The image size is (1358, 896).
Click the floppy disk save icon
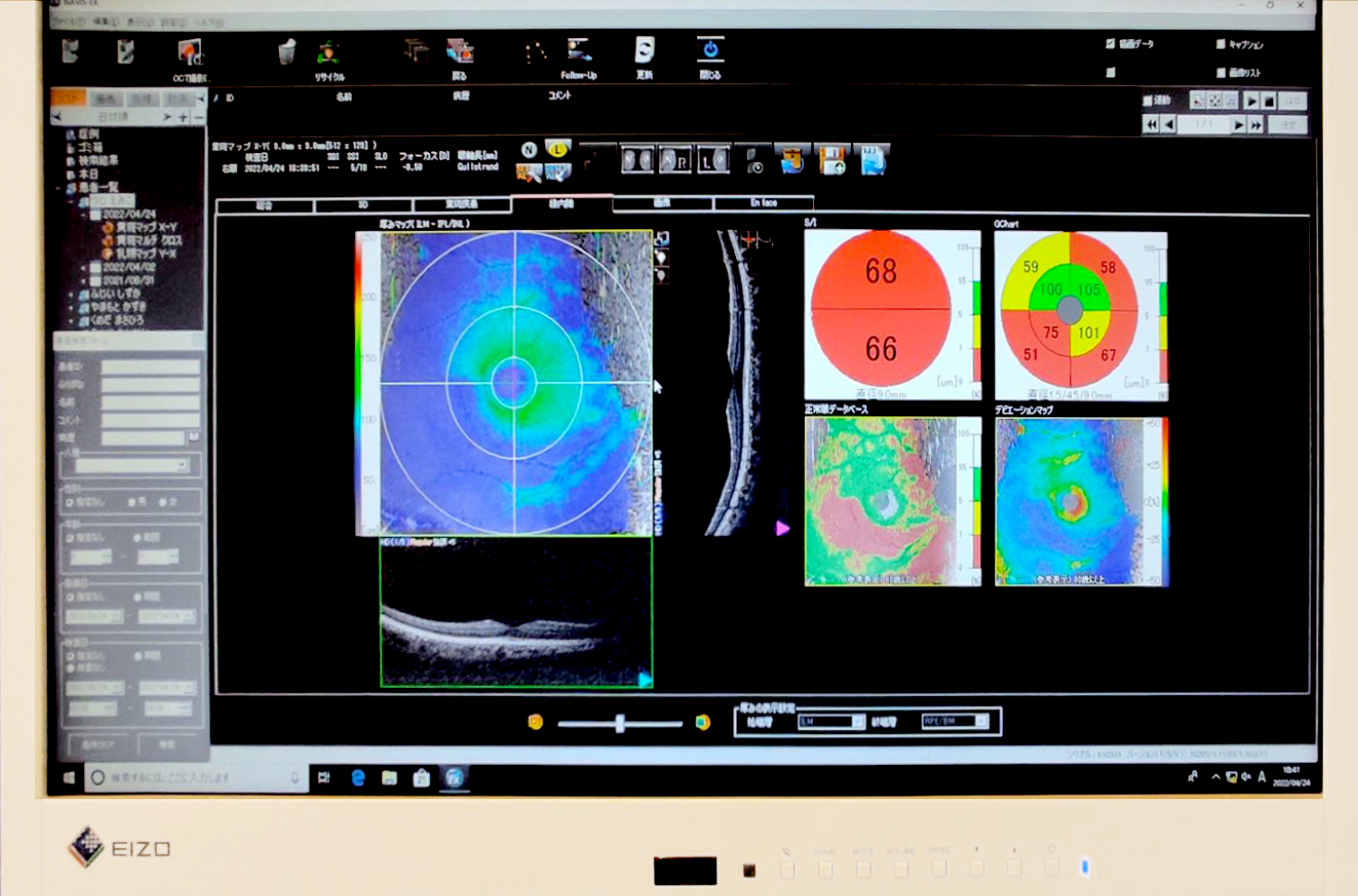[831, 161]
